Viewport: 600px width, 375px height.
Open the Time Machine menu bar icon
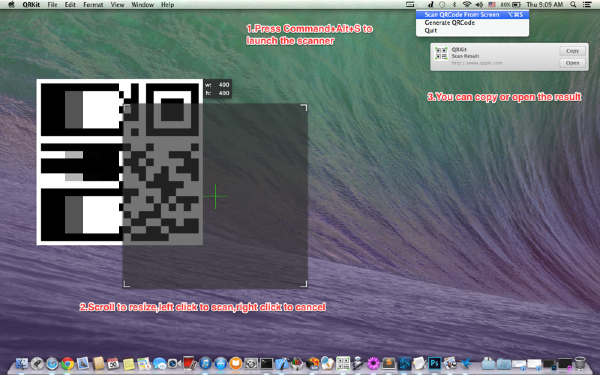click(442, 5)
